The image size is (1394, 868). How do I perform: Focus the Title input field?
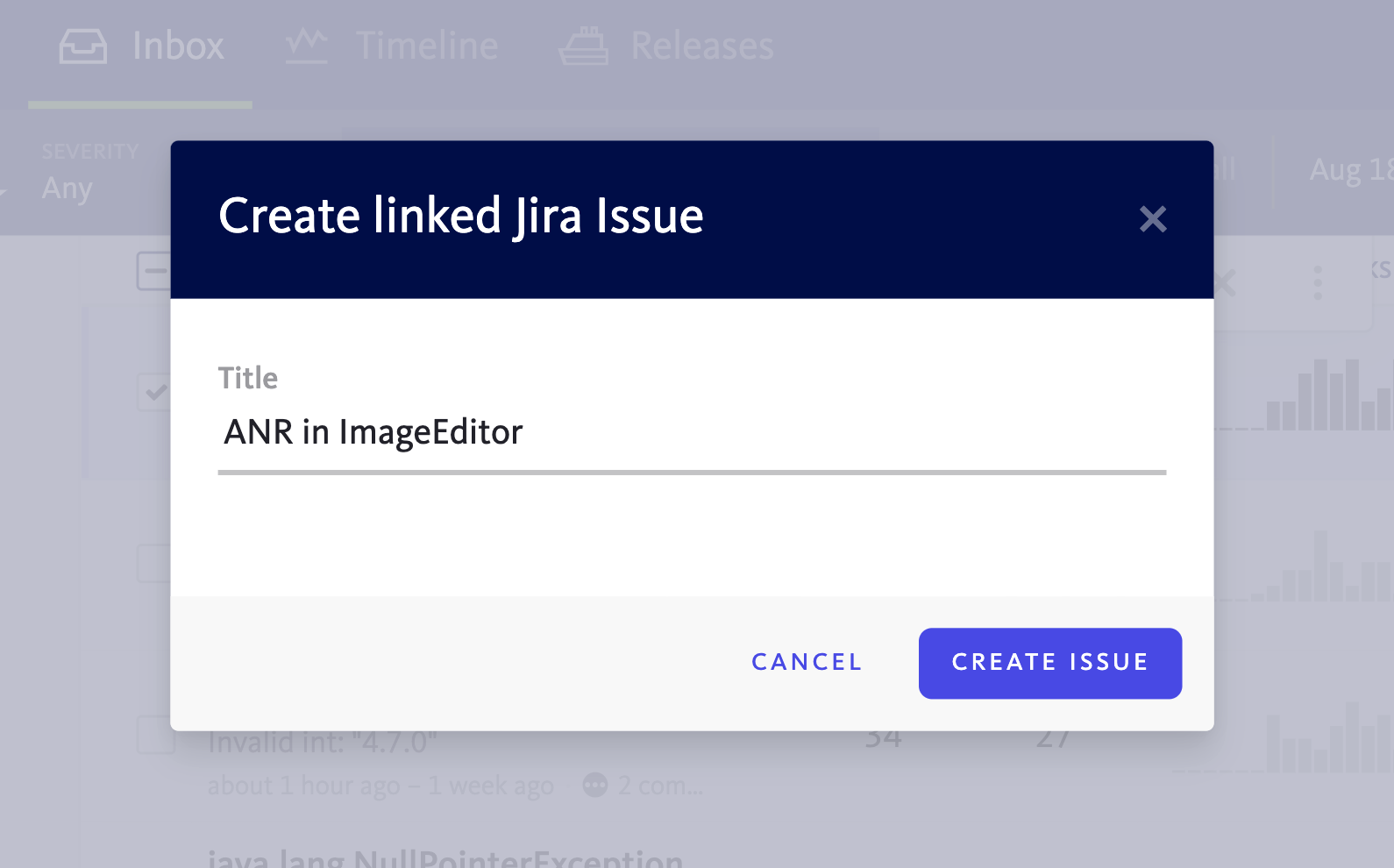click(691, 433)
